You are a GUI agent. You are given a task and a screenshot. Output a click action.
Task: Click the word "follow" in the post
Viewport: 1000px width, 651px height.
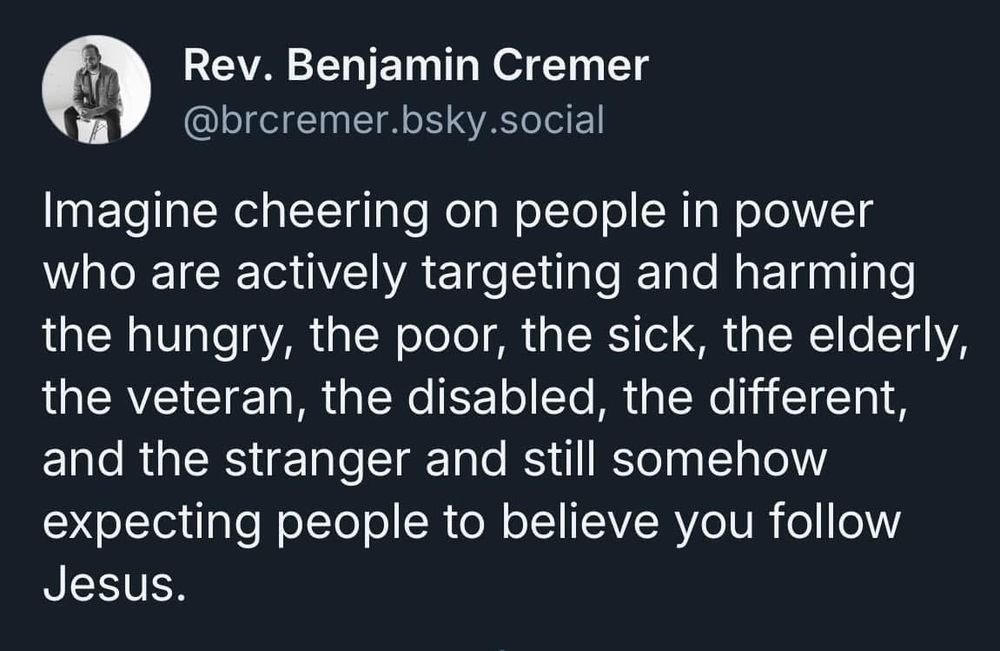834,520
